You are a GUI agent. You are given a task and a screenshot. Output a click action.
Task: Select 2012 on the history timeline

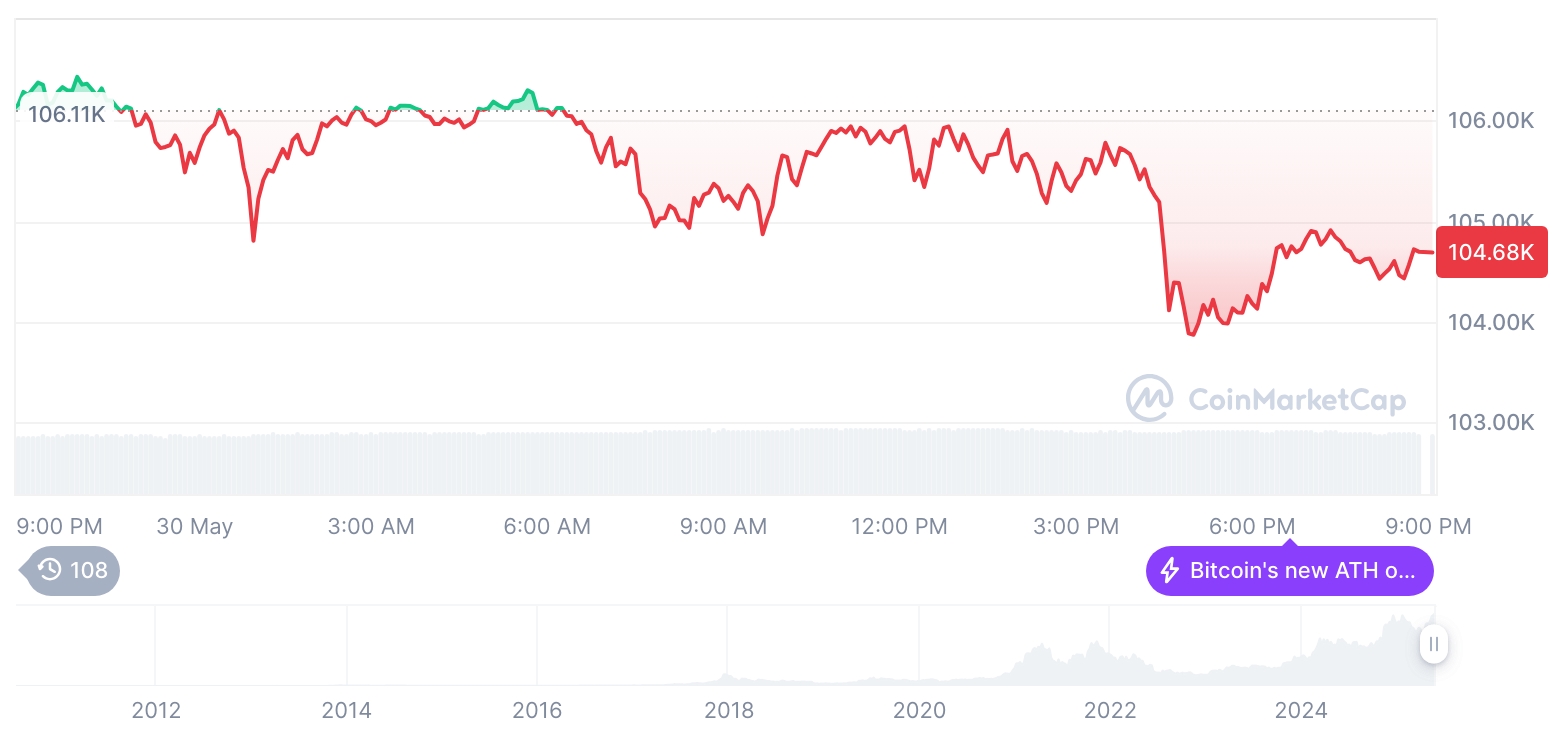tap(156, 711)
